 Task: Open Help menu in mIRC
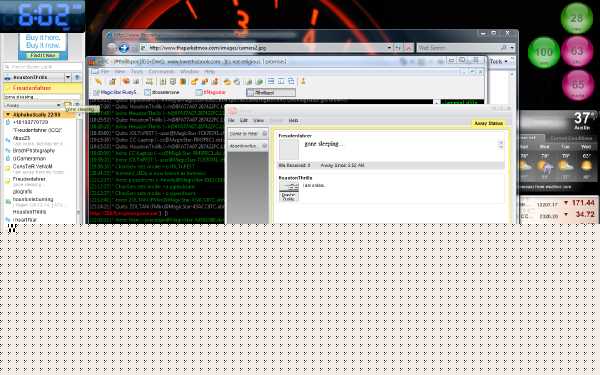point(209,72)
